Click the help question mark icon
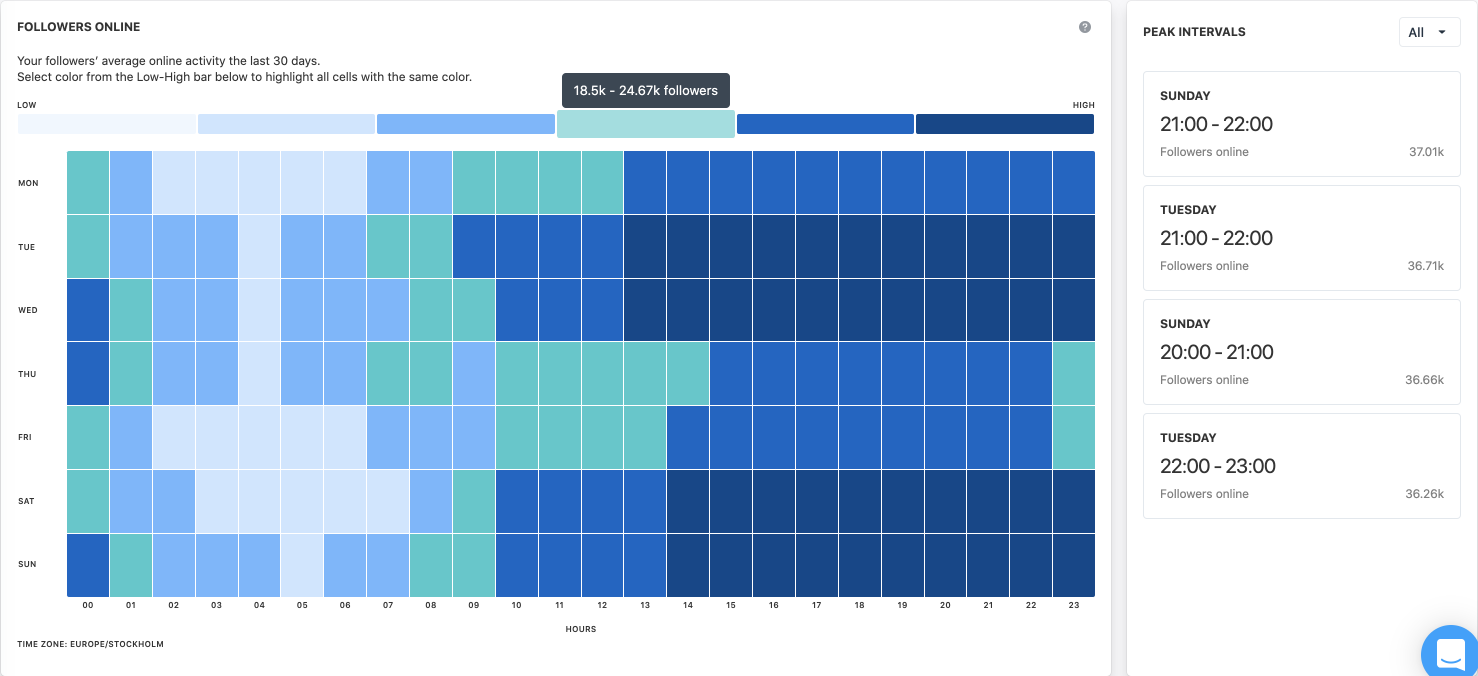This screenshot has width=1478, height=676. (x=1085, y=27)
